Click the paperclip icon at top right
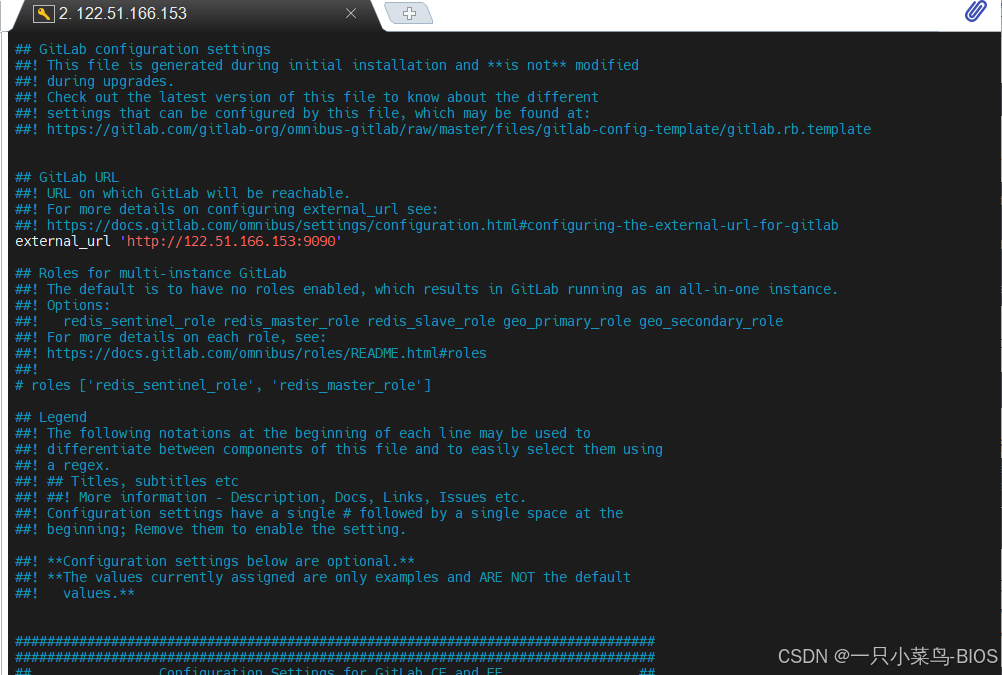The image size is (1002, 675). click(x=977, y=12)
